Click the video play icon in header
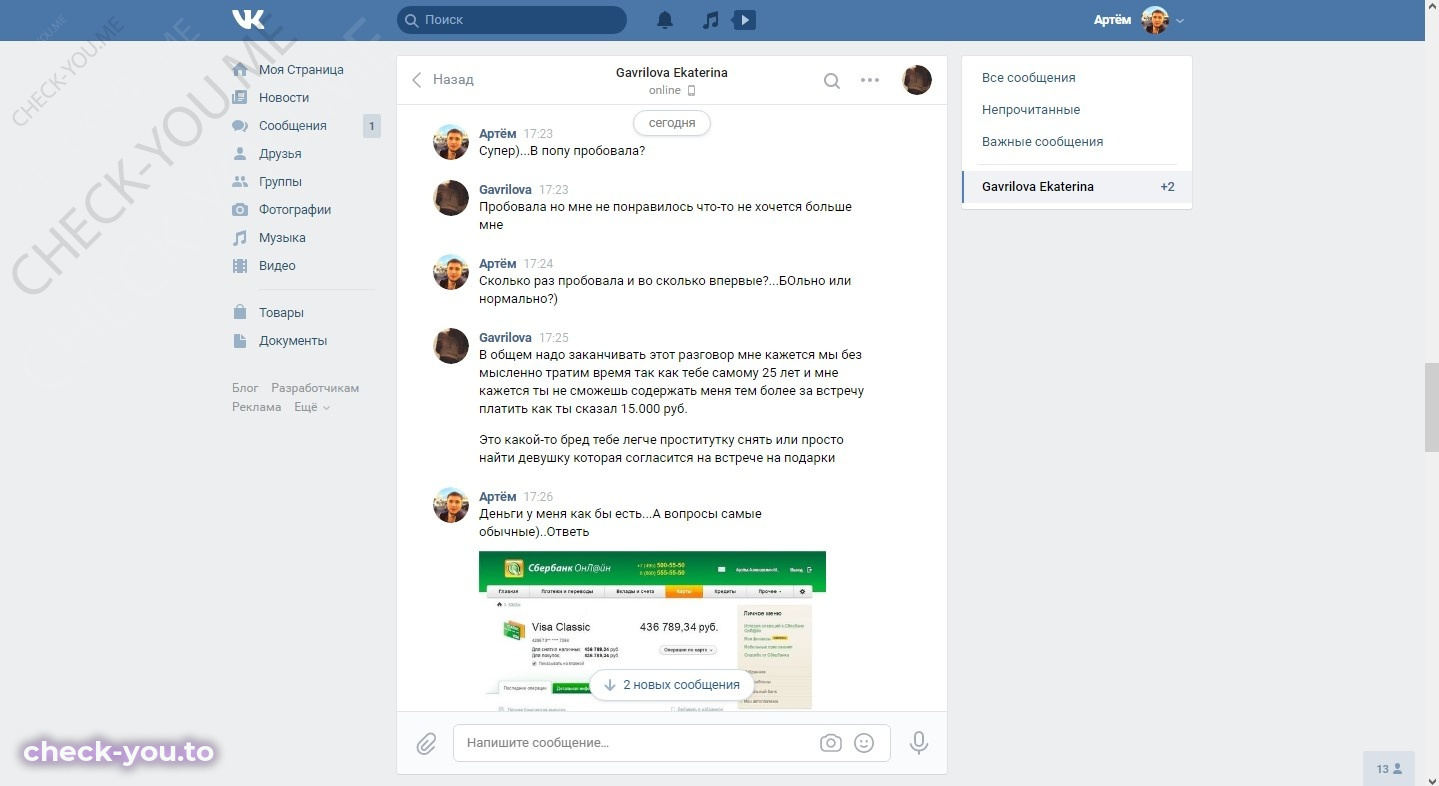 (743, 20)
